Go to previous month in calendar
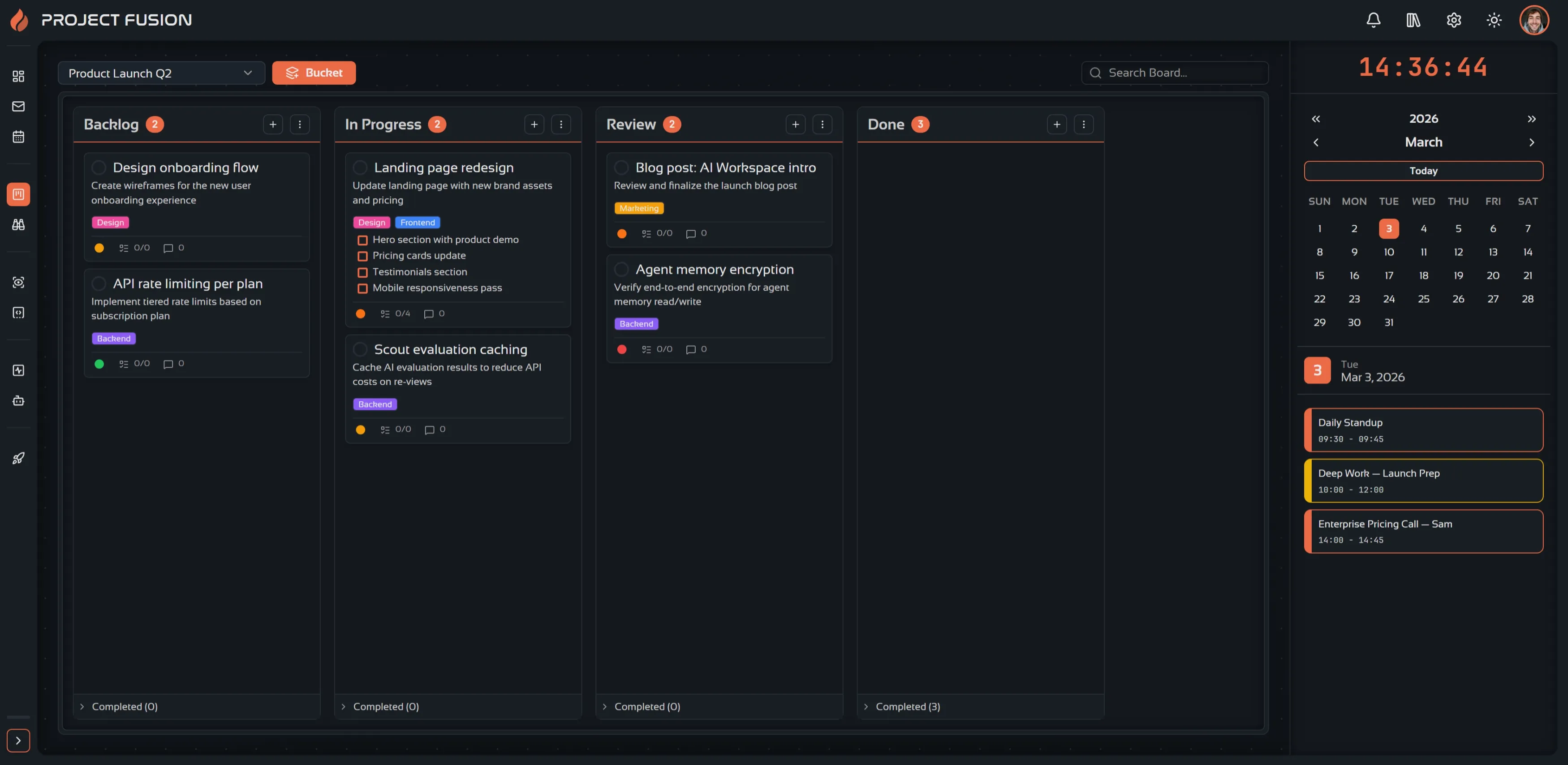1568x765 pixels. (x=1316, y=142)
